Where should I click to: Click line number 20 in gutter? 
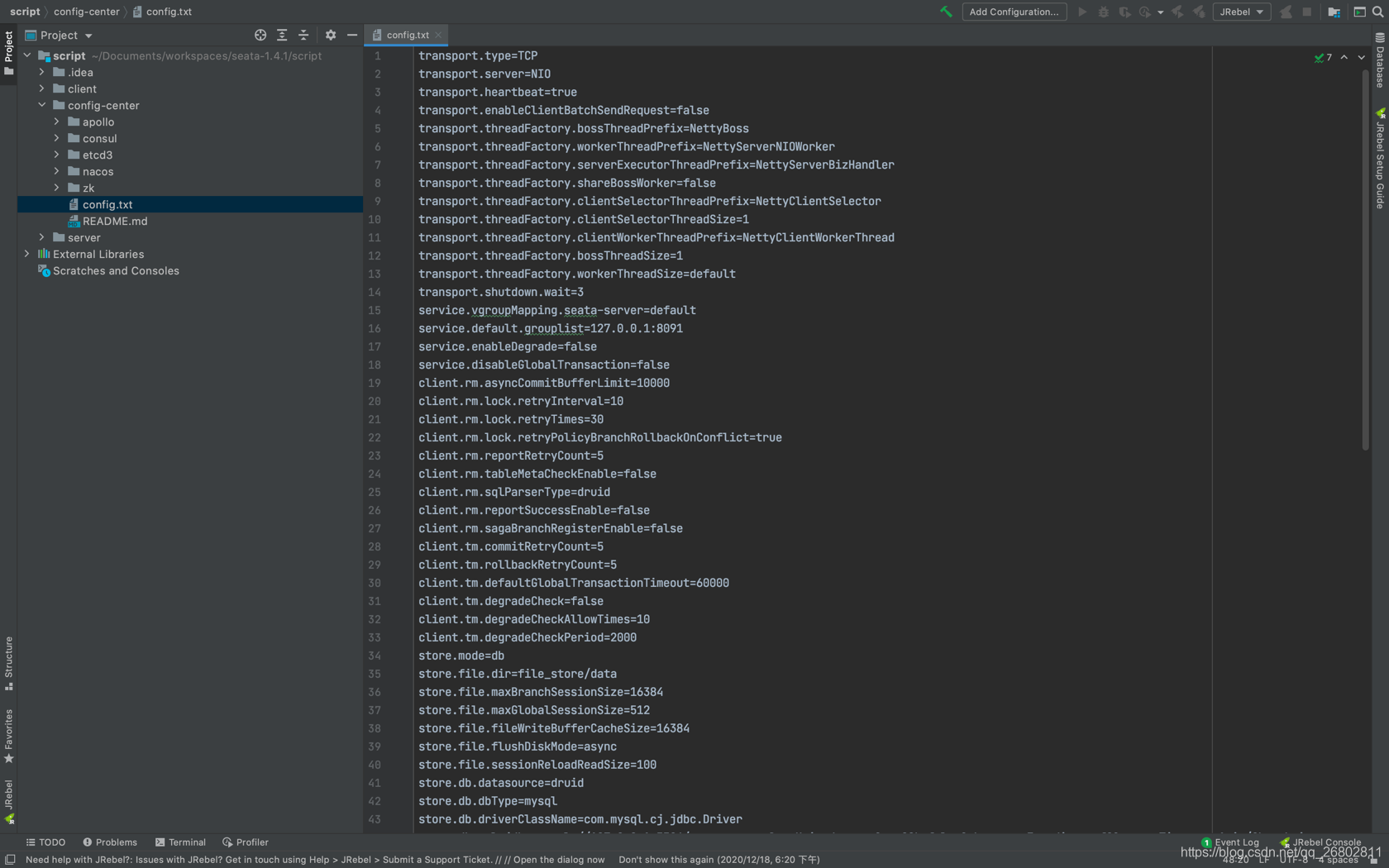point(375,401)
